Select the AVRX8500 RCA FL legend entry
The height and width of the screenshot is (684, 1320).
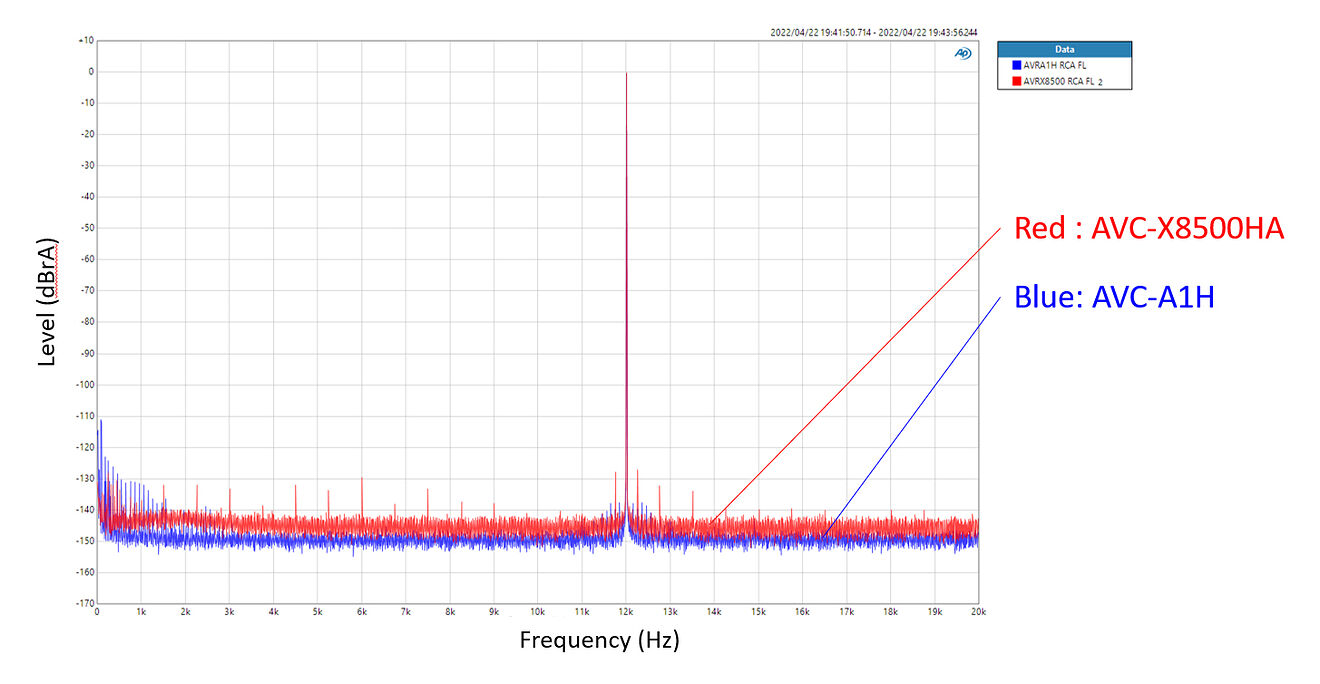tap(1056, 80)
